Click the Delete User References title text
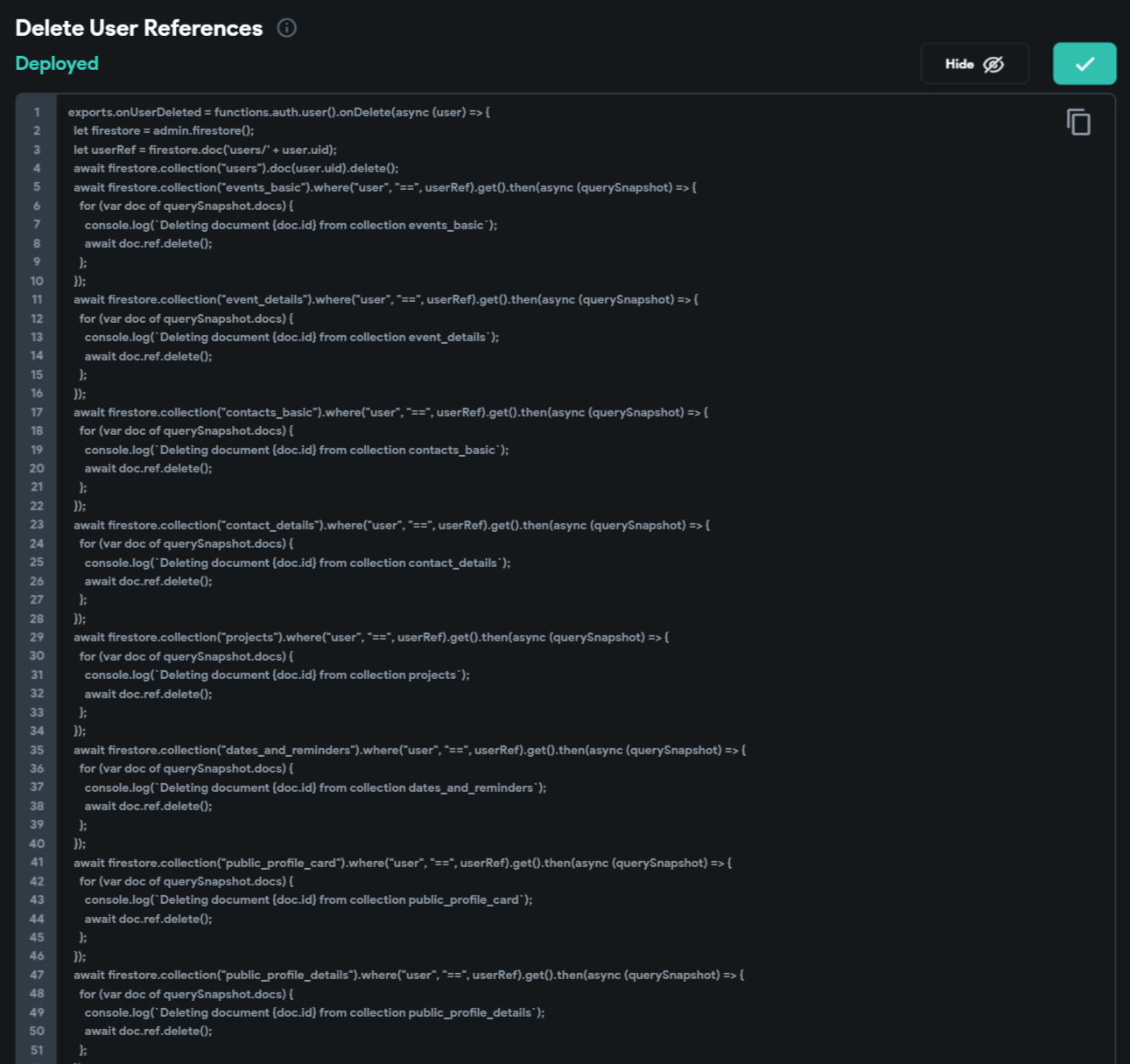This screenshot has height=1064, width=1130. (x=137, y=28)
